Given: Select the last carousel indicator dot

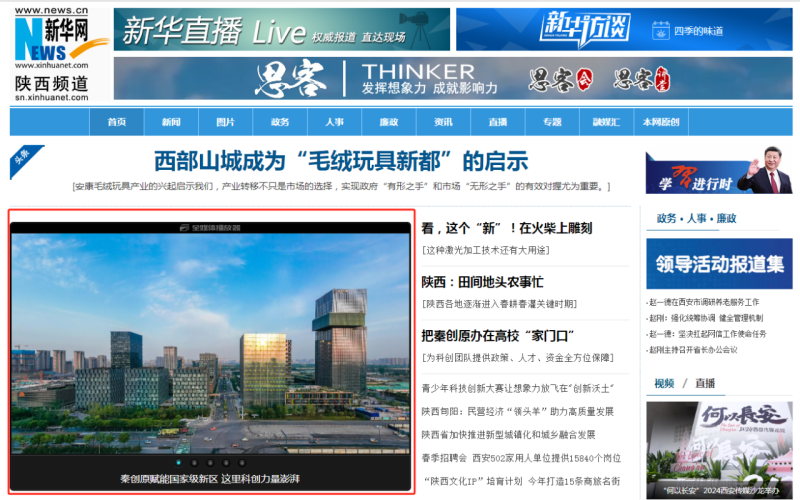Looking at the screenshot, I should click(242, 463).
